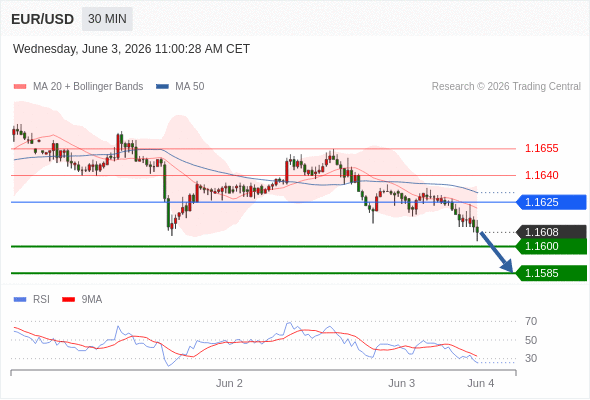Click the 'Jun 4' date axis label
Viewport: 590px width, 400px height.
coord(481,383)
